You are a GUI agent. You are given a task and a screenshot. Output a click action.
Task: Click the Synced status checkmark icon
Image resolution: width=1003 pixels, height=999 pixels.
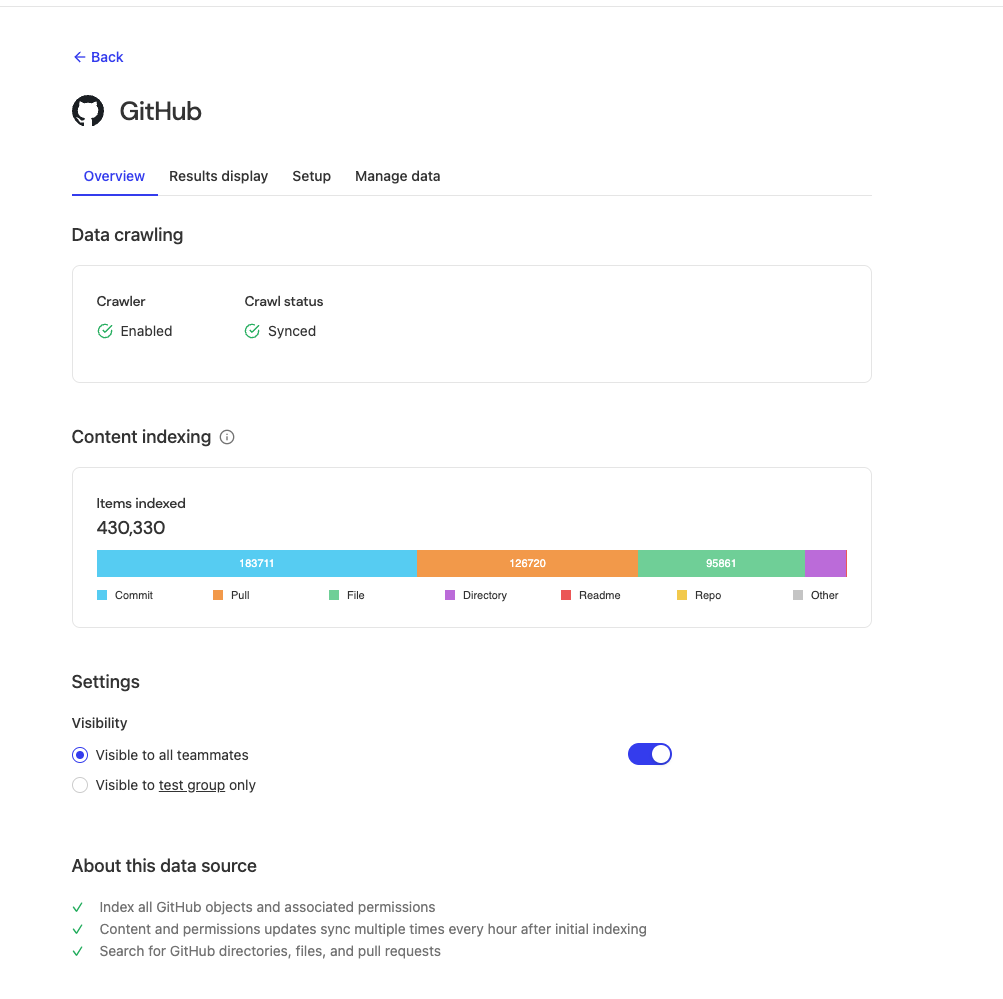pos(252,331)
